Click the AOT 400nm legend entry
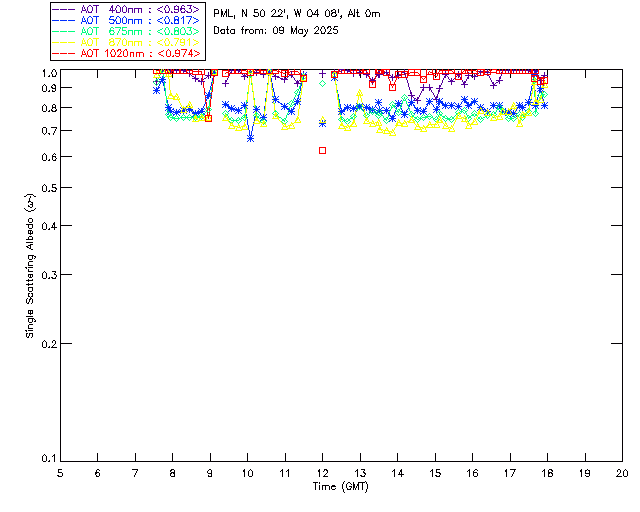Screen dimensions: 640x512 click(126, 9)
